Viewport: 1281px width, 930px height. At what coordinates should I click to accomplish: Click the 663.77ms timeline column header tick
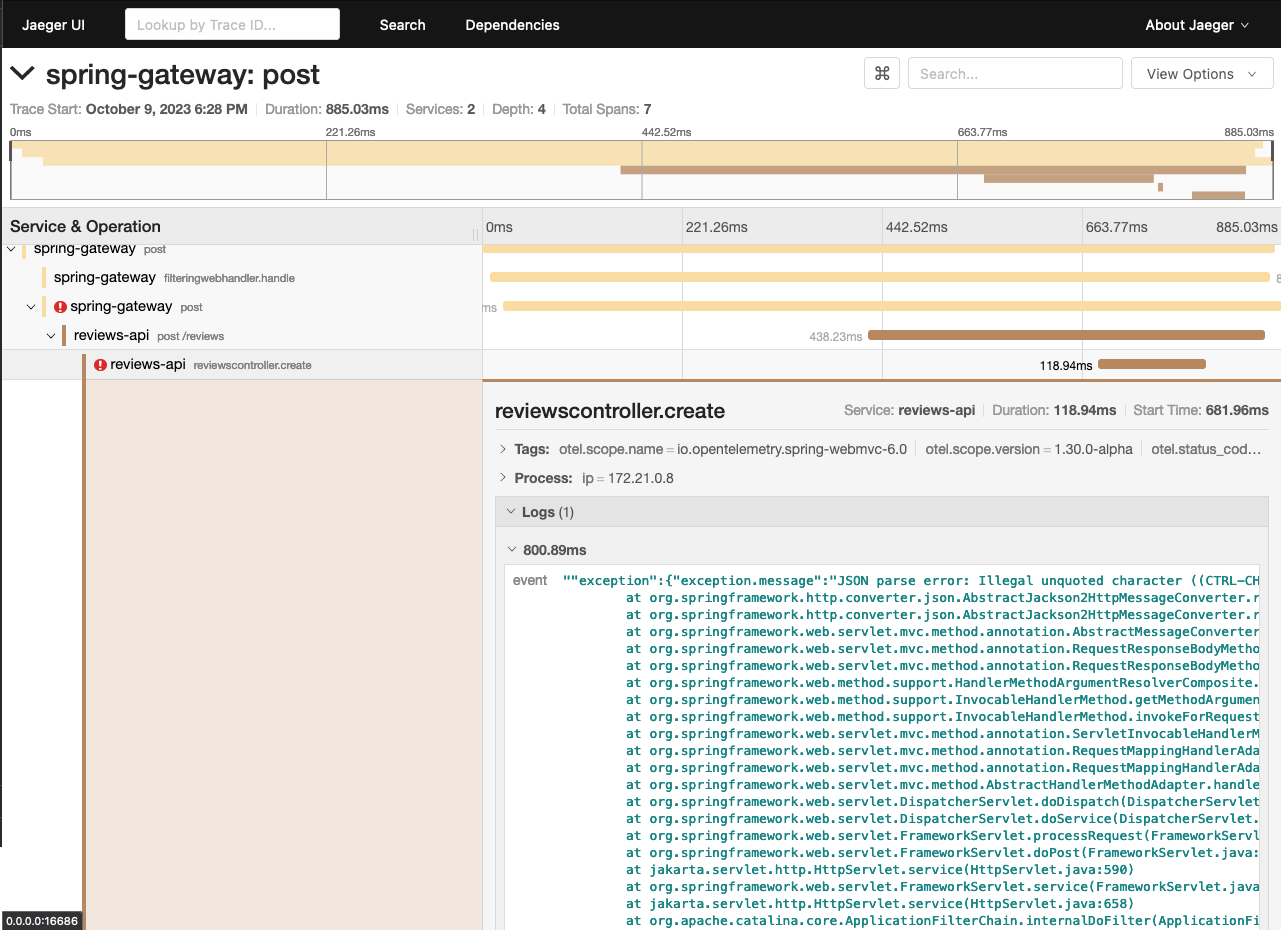(1116, 227)
